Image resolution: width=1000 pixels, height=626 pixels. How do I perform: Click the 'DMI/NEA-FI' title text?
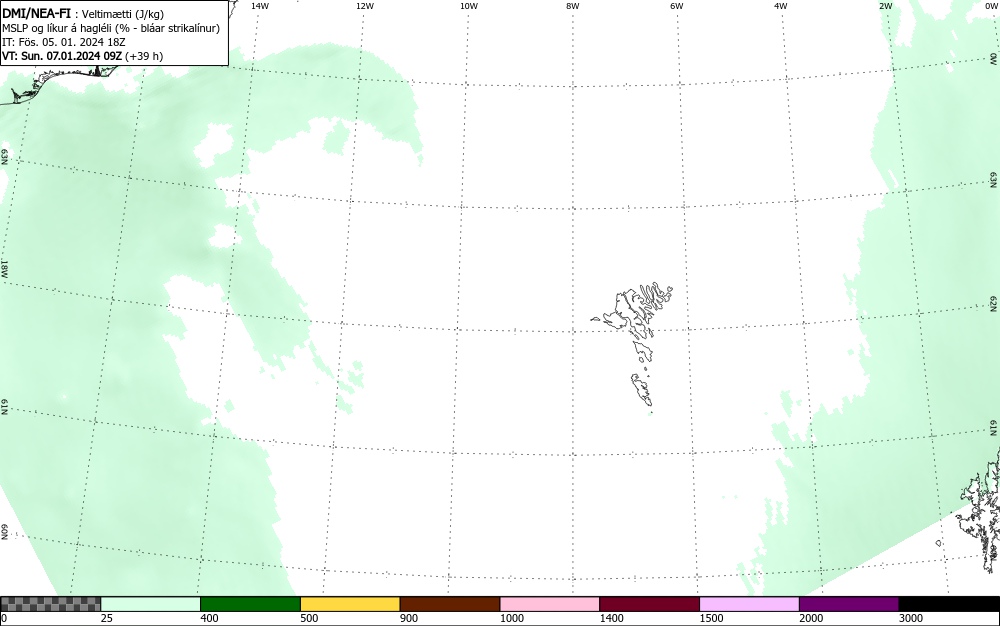pos(36,13)
